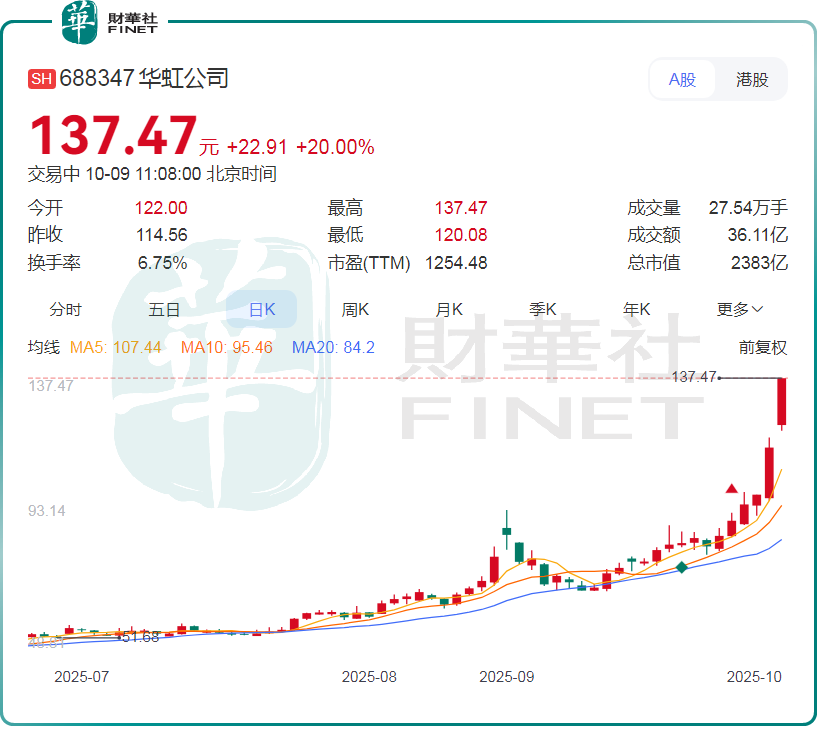Click the latest tall red candlestick

[782, 402]
